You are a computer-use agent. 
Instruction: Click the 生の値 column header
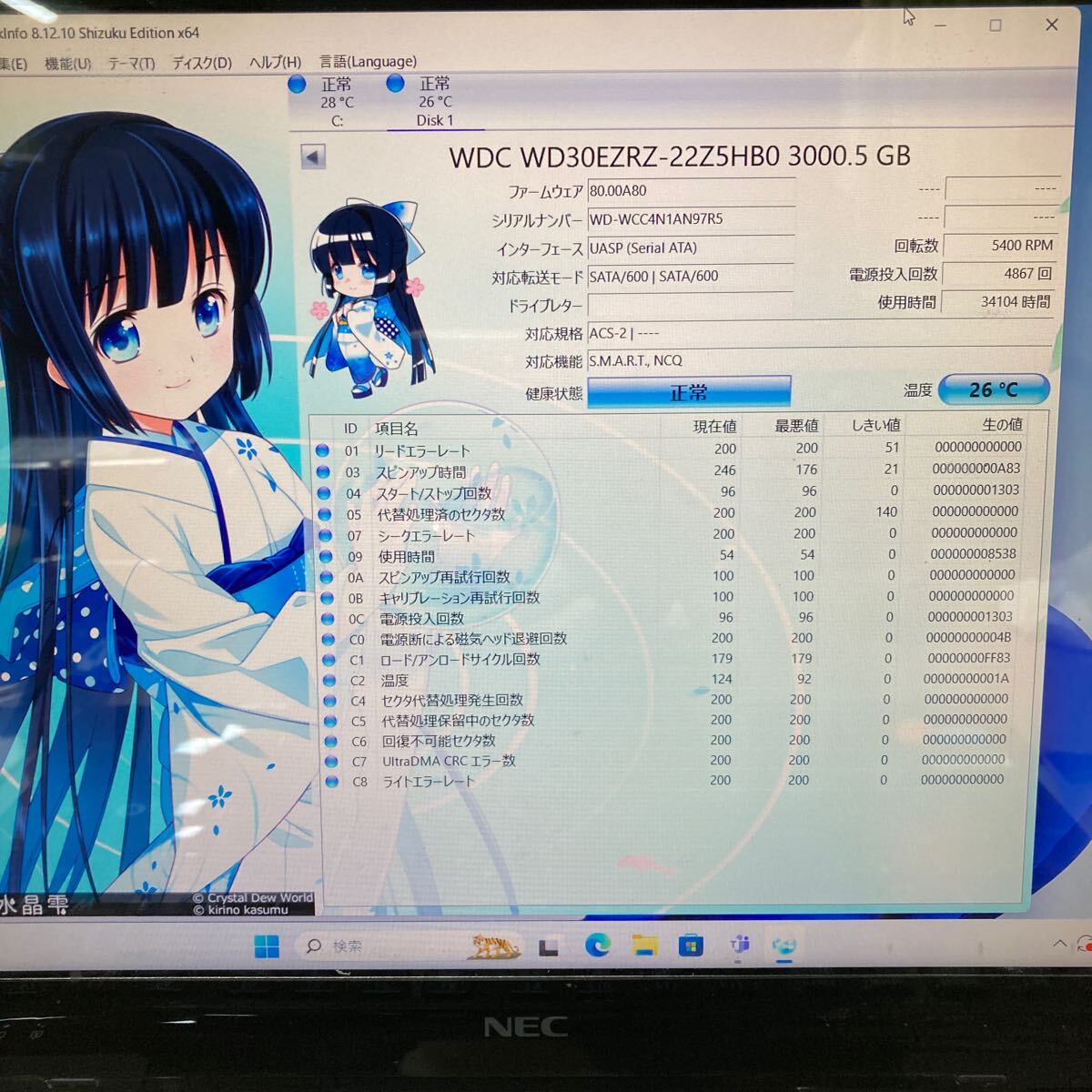click(1003, 424)
